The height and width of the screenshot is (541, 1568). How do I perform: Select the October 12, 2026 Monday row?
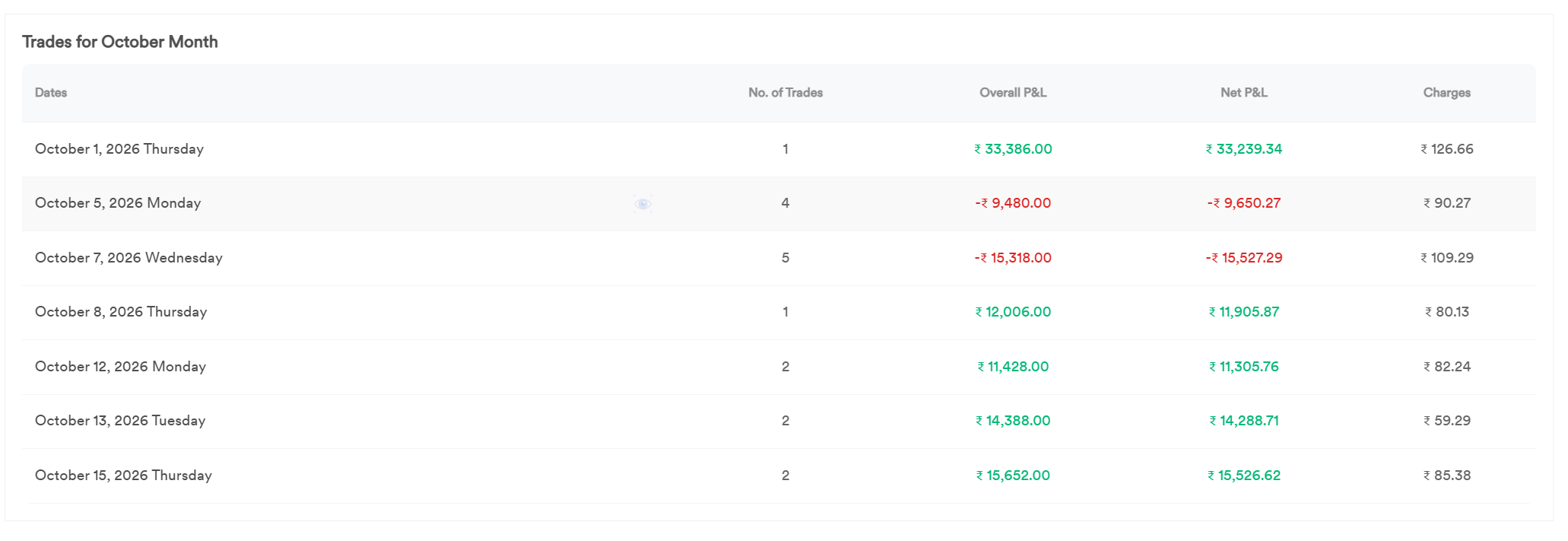[x=779, y=367]
